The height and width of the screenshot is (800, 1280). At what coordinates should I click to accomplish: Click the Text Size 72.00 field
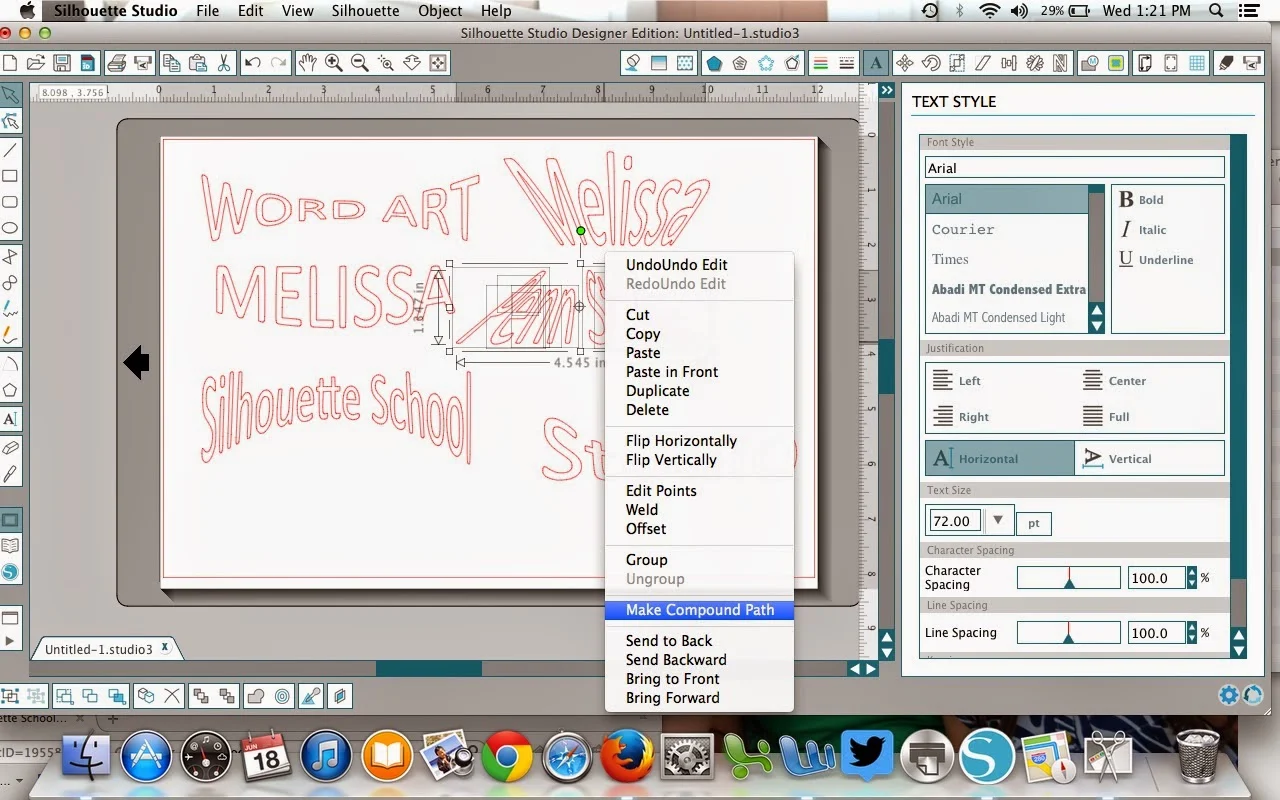point(955,520)
